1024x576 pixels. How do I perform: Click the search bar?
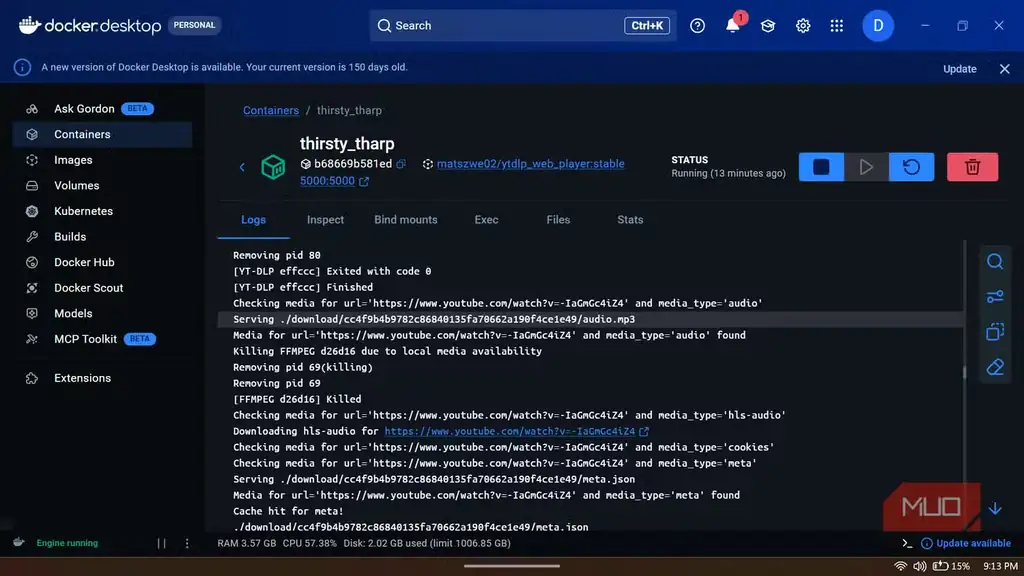522,25
